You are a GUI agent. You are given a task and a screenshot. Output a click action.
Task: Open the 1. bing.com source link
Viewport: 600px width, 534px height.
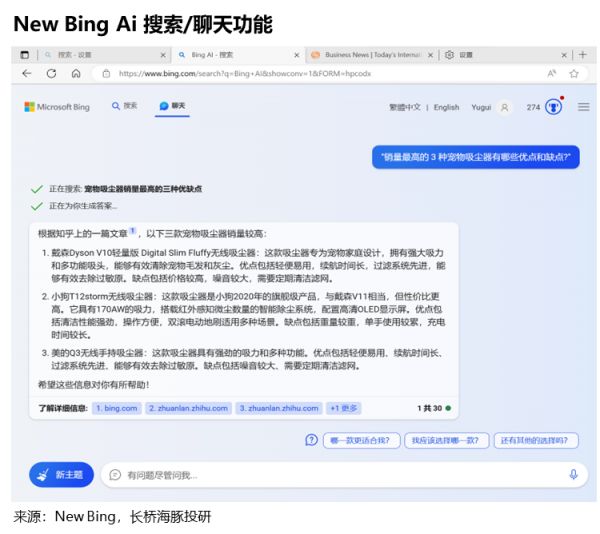point(116,408)
